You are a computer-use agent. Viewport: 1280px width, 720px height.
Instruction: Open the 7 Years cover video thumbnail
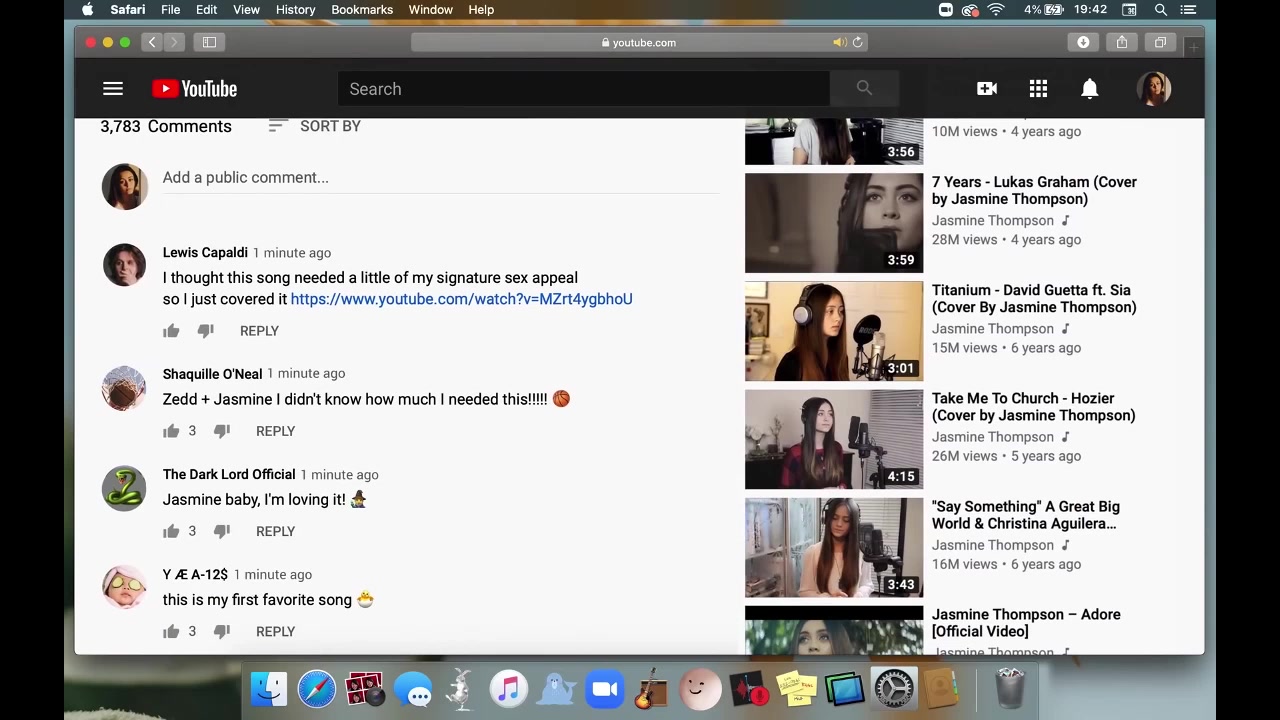point(834,223)
